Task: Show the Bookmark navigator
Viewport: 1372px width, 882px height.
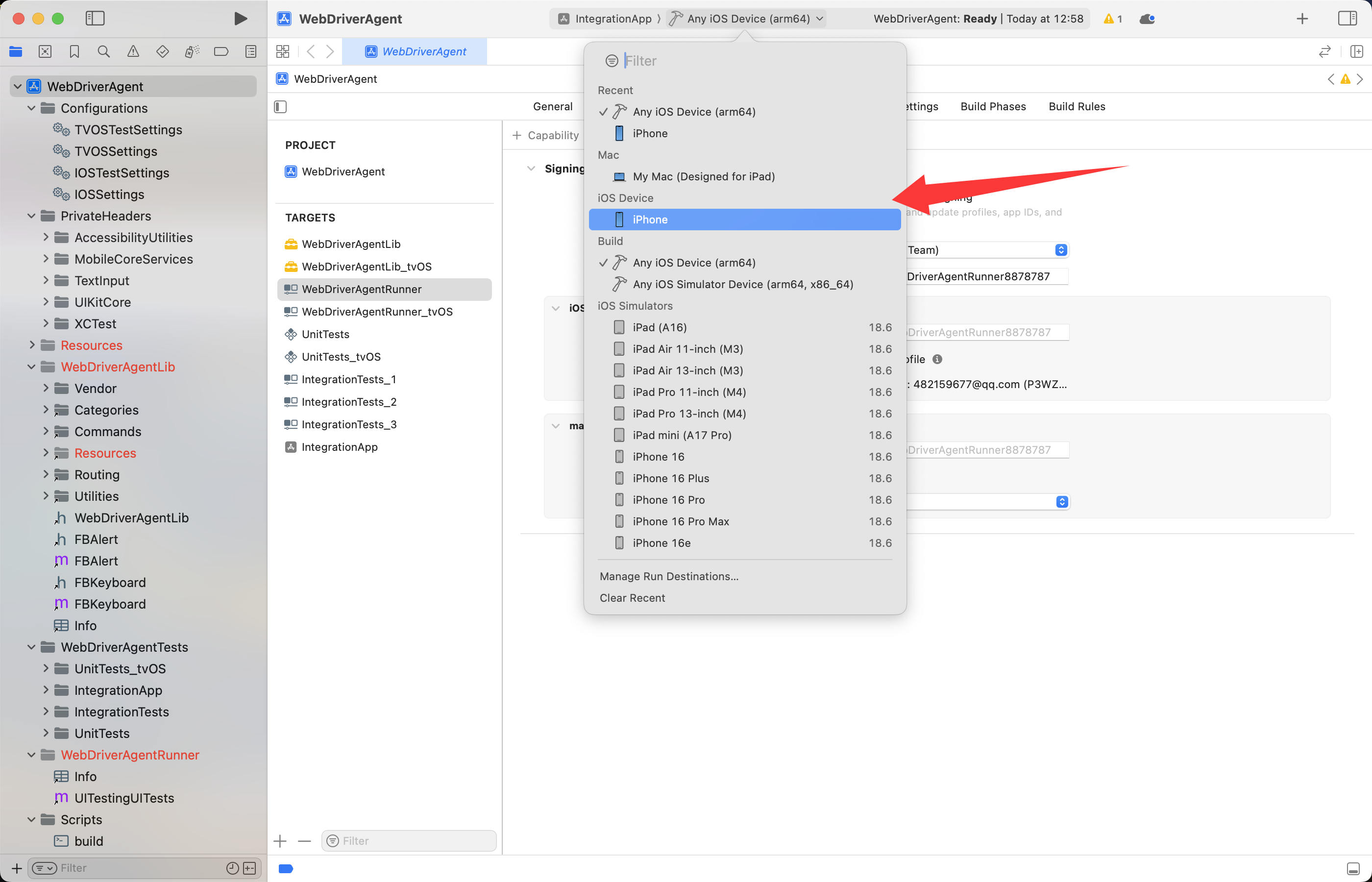Action: (x=74, y=51)
